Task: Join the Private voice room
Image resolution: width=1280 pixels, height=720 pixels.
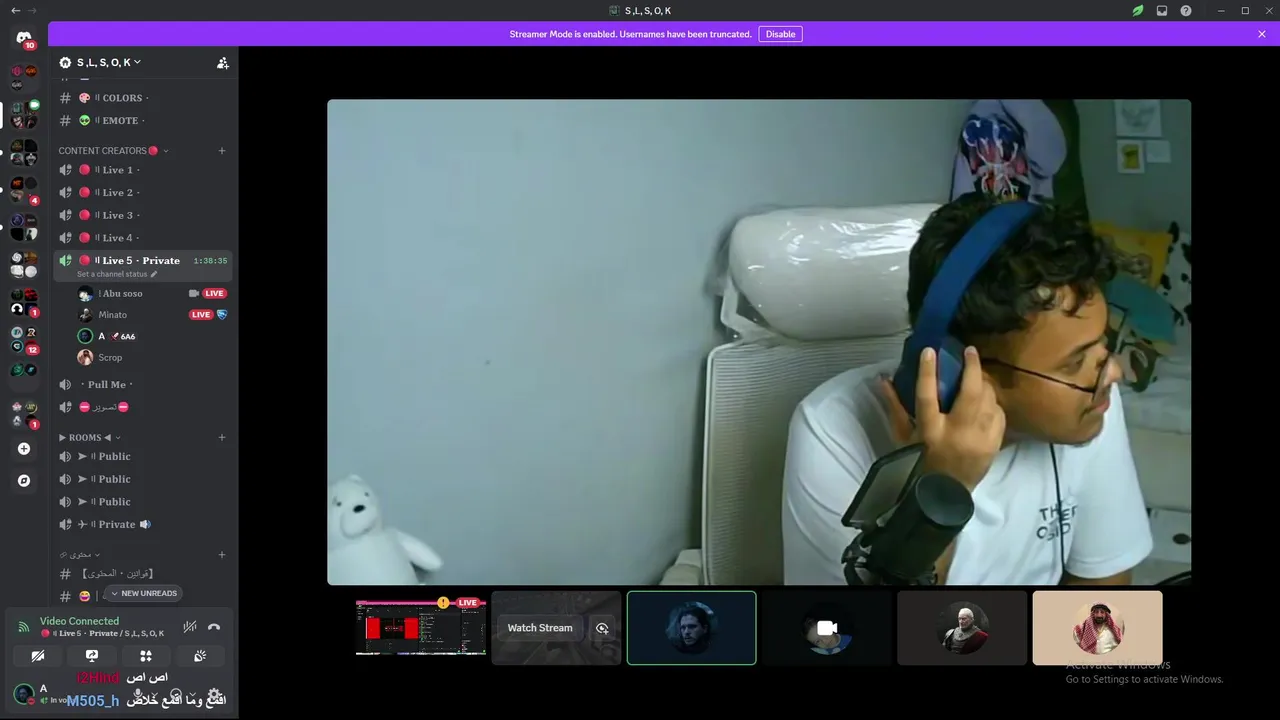Action: click(143, 524)
